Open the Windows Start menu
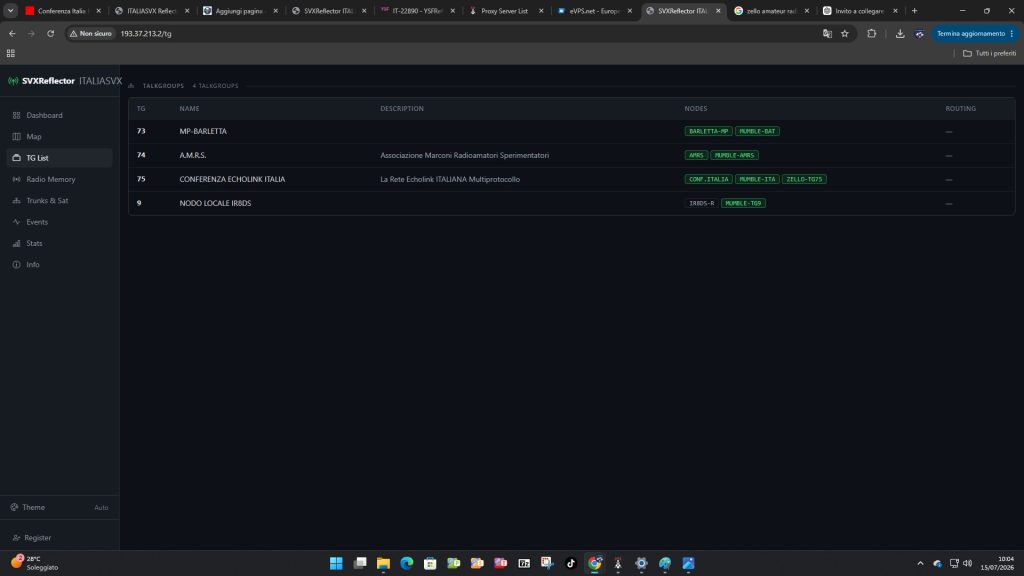Viewport: 1024px width, 576px height. (336, 563)
